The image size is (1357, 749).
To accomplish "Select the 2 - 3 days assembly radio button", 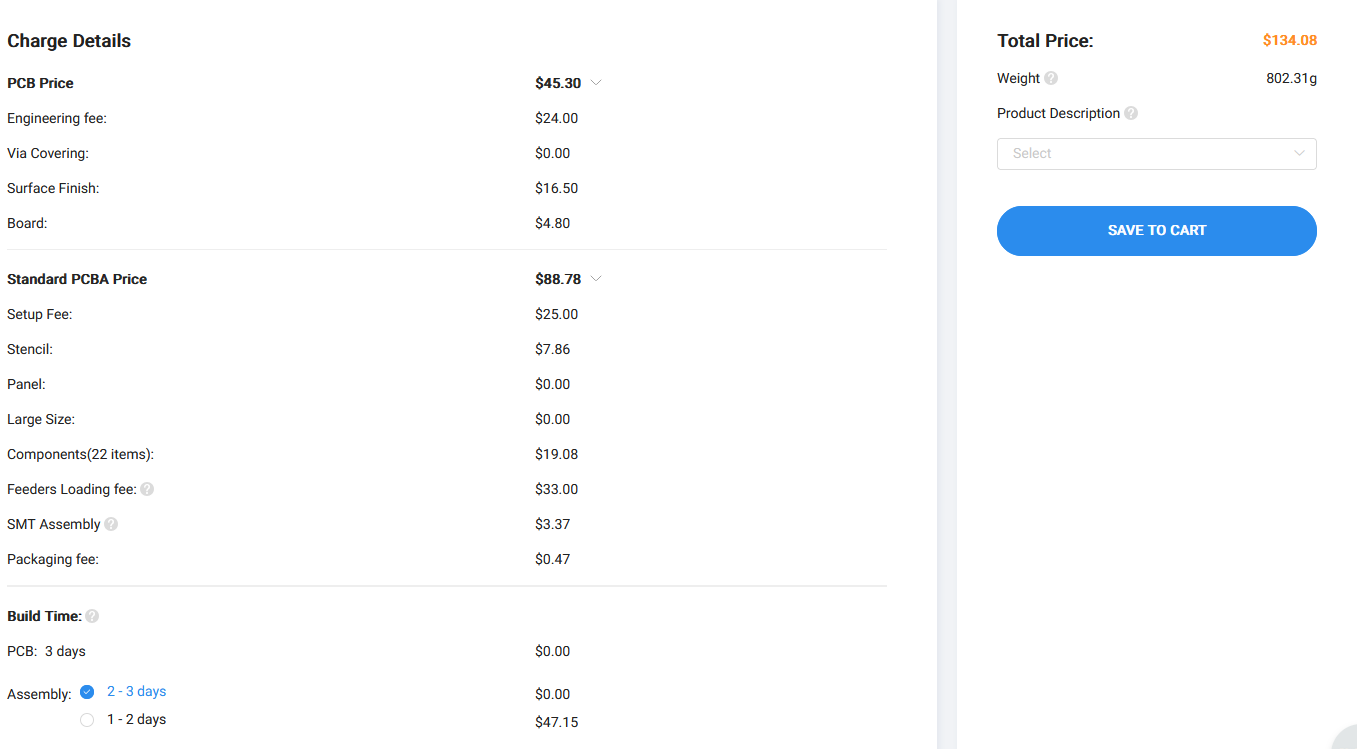I will tap(87, 692).
